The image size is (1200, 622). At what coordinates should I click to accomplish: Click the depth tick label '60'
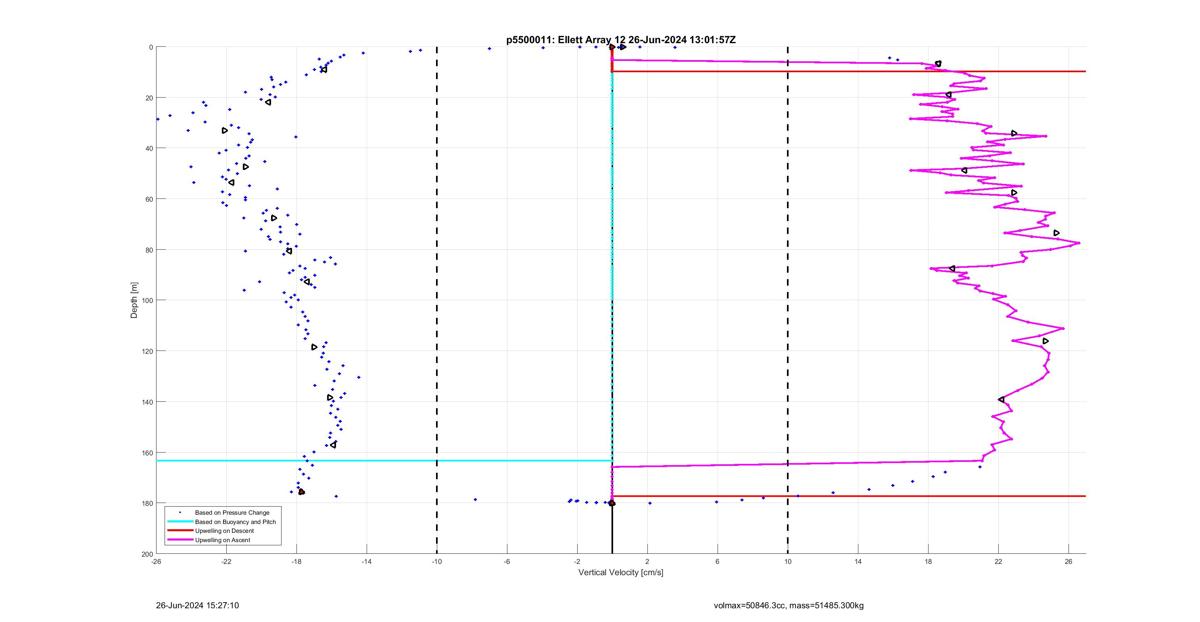pos(148,199)
